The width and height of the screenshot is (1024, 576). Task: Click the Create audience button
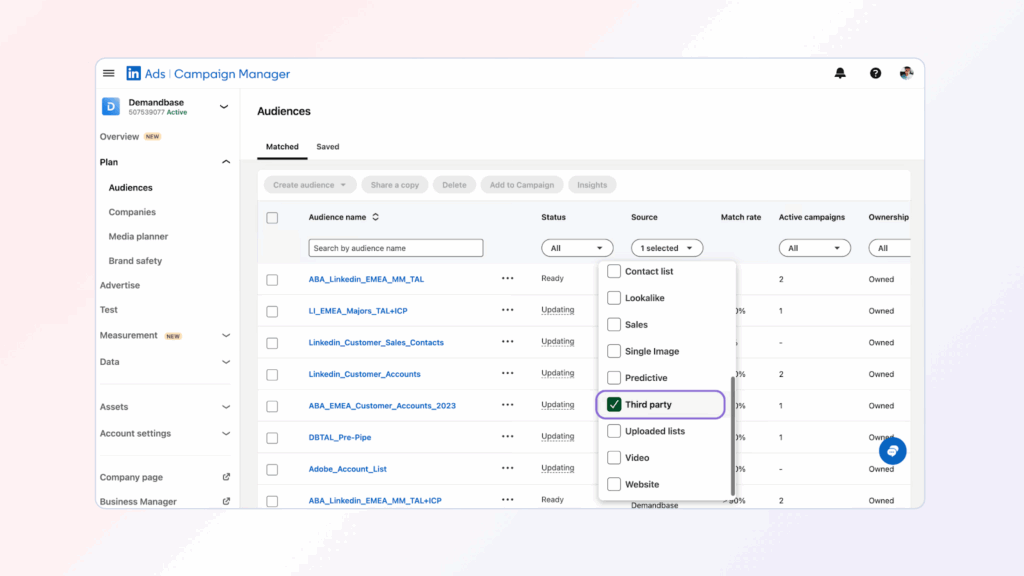pyautogui.click(x=310, y=185)
